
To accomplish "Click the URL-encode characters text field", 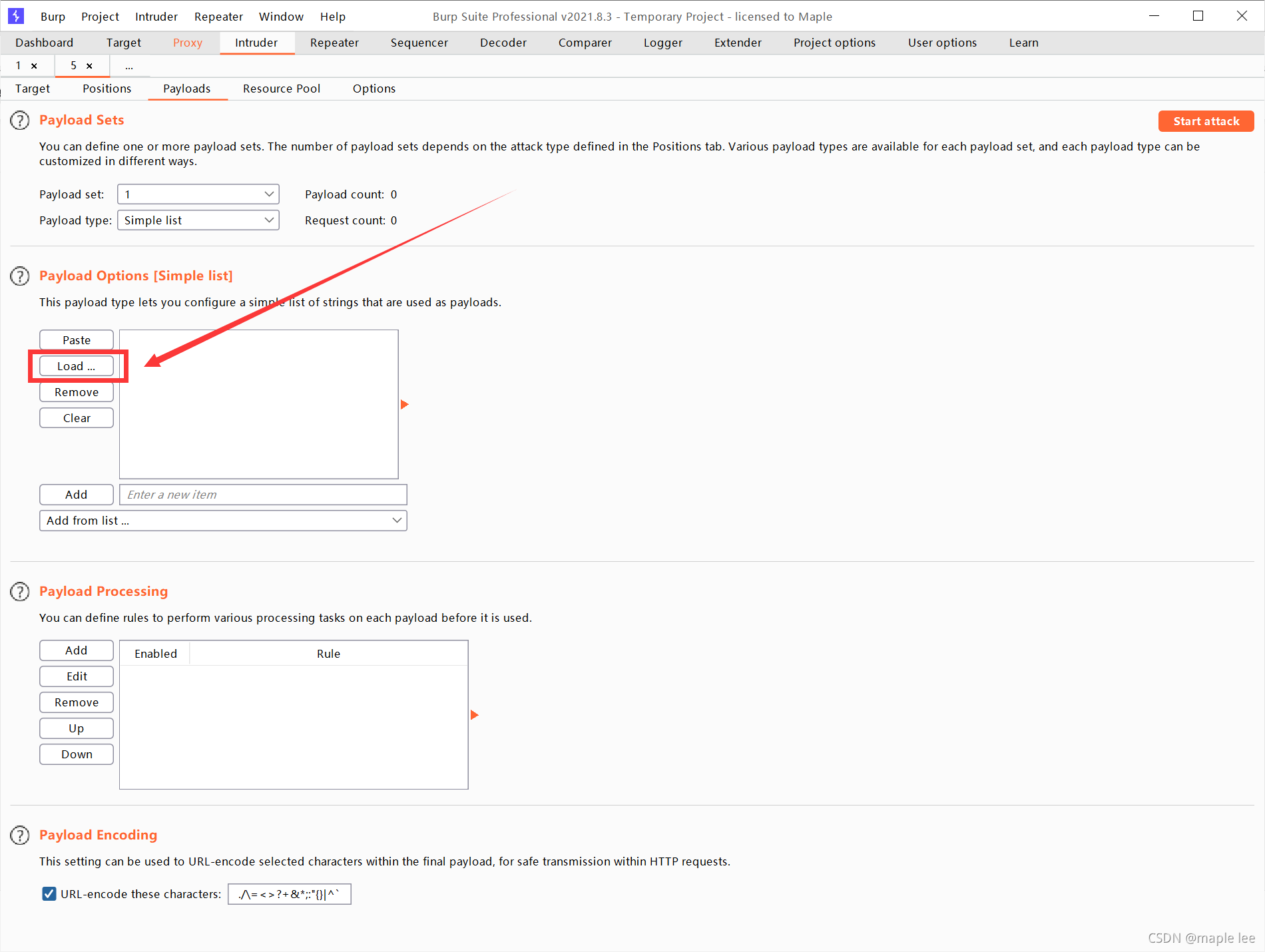I will point(290,894).
